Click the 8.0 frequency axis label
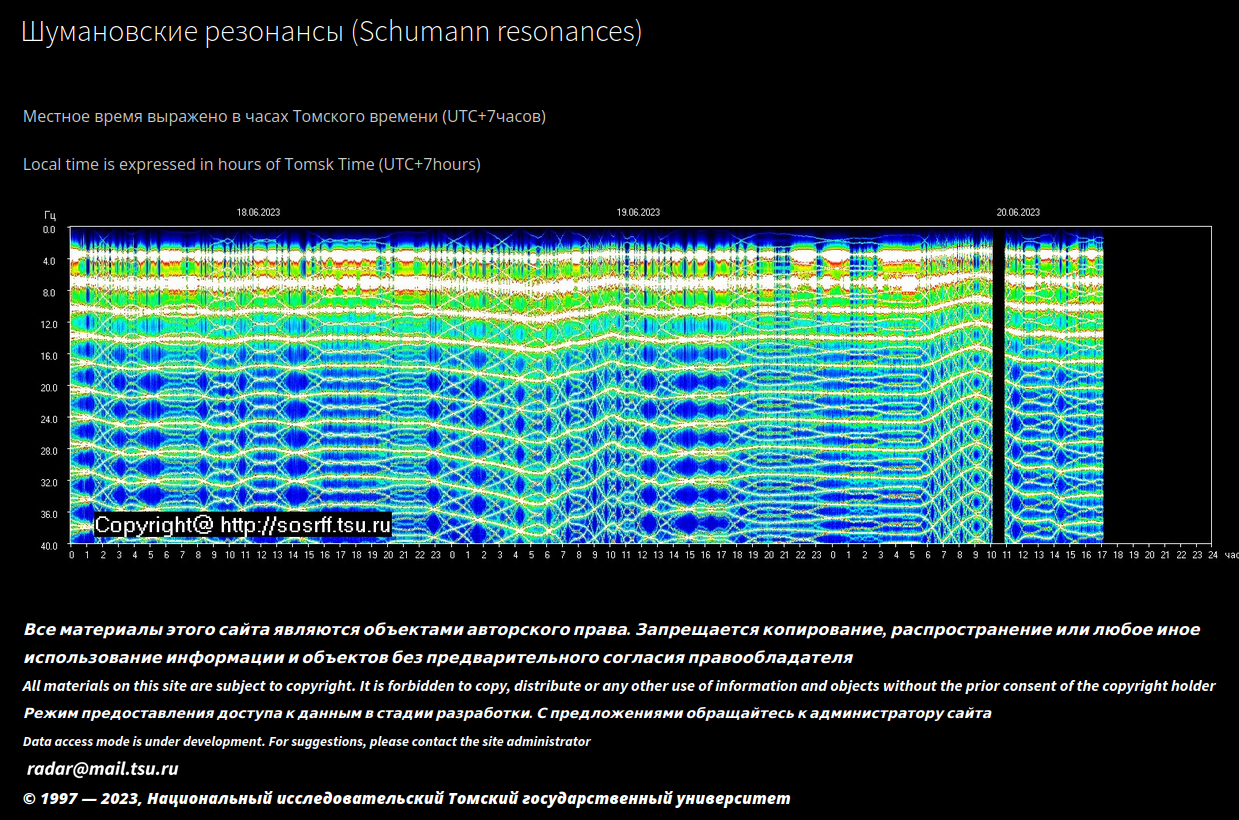The width and height of the screenshot is (1239, 820). 49,293
